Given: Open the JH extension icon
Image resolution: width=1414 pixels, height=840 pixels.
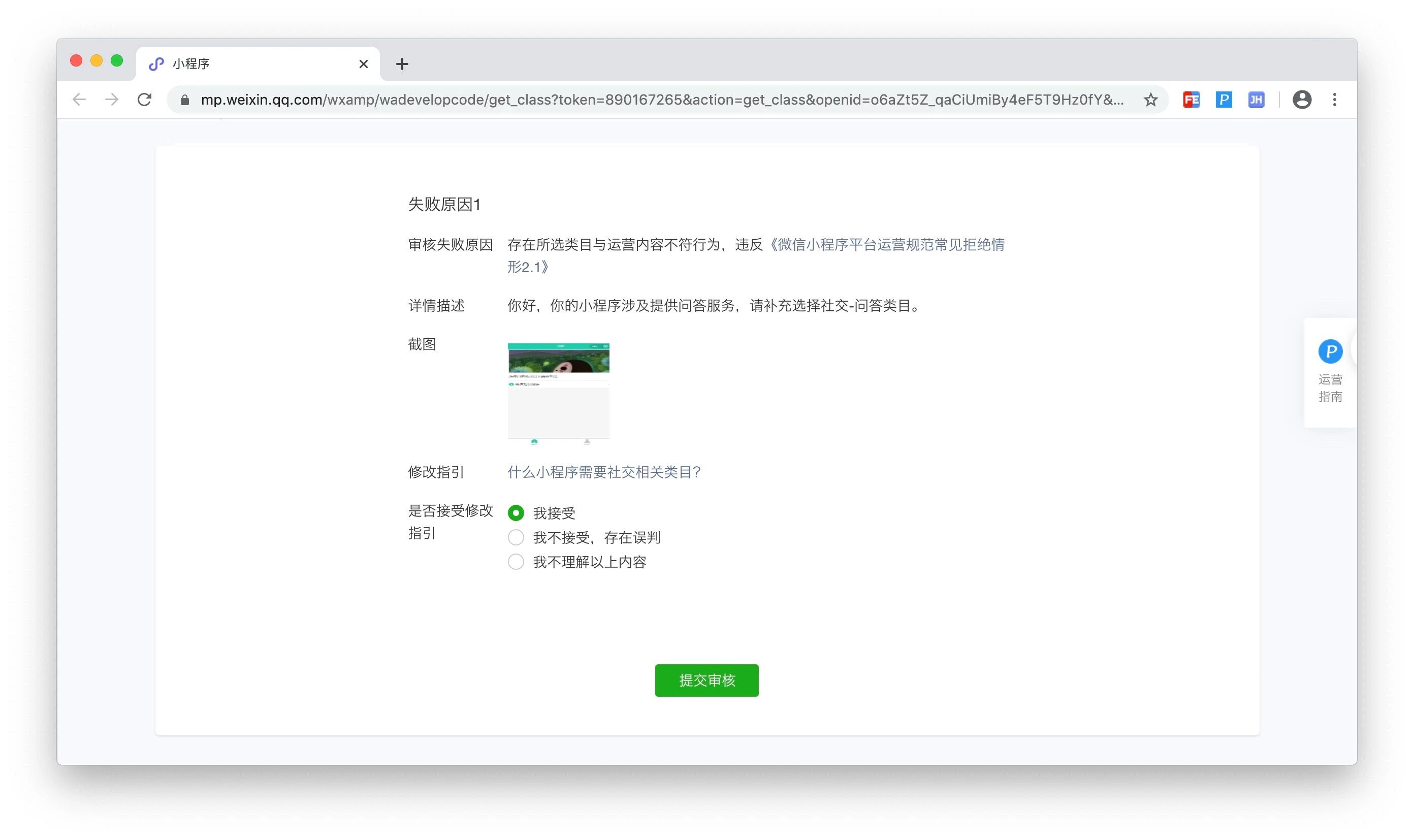Looking at the screenshot, I should (x=1256, y=100).
